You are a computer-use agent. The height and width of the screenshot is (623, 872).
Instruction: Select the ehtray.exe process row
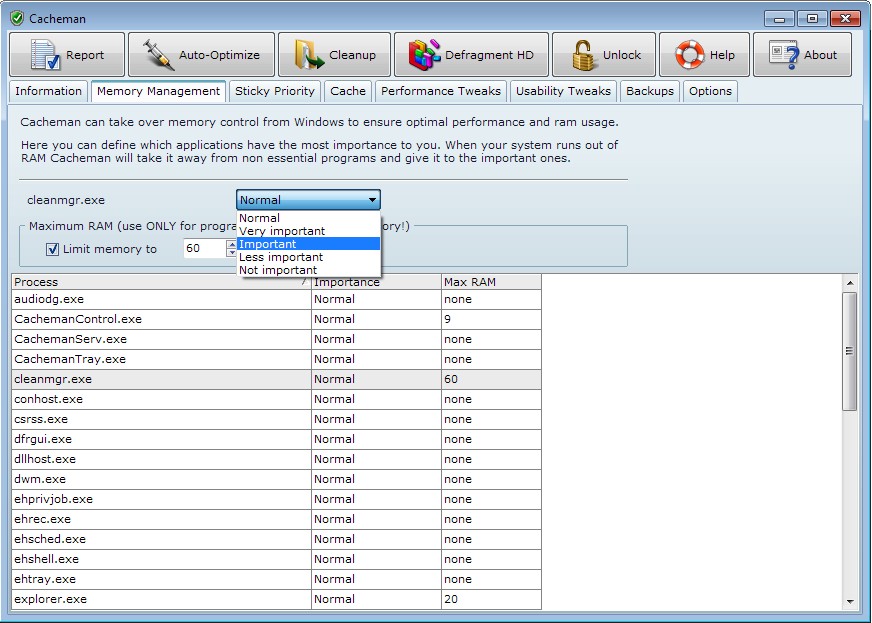pos(276,580)
